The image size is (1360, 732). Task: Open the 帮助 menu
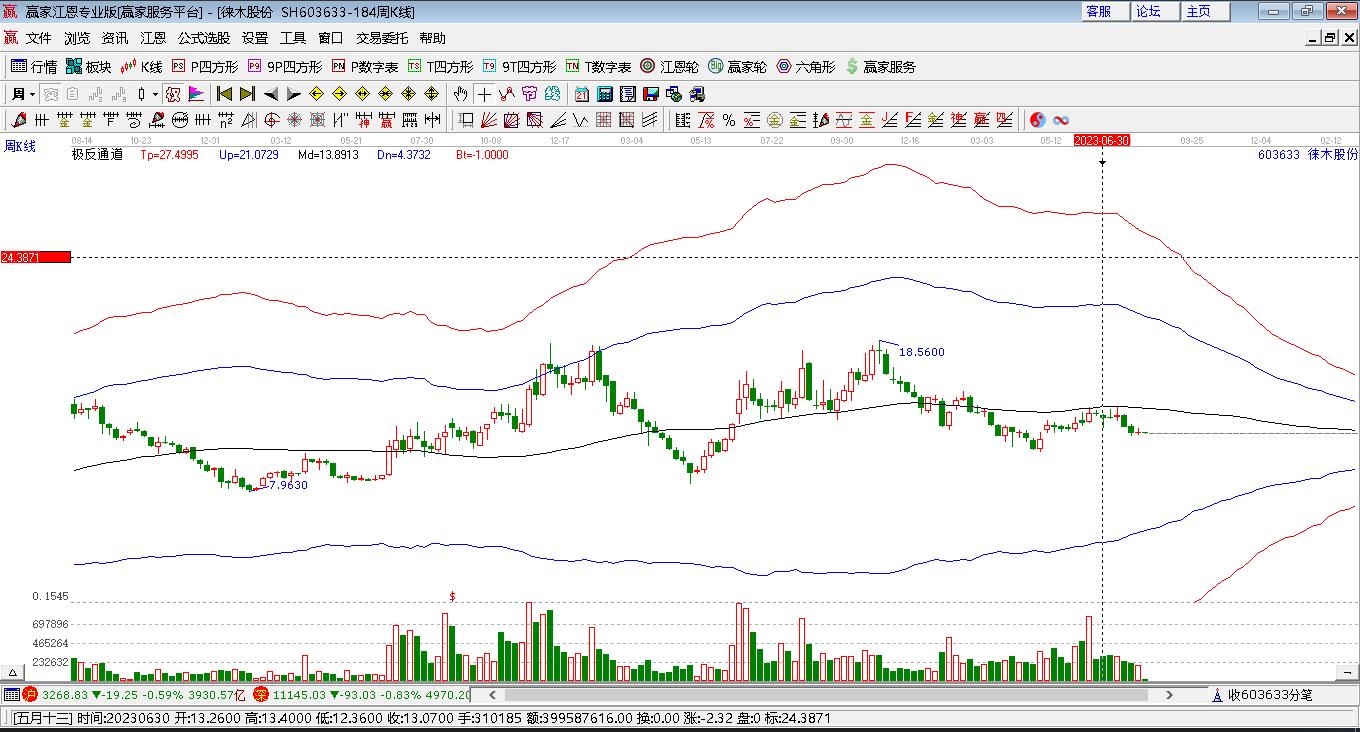(433, 38)
